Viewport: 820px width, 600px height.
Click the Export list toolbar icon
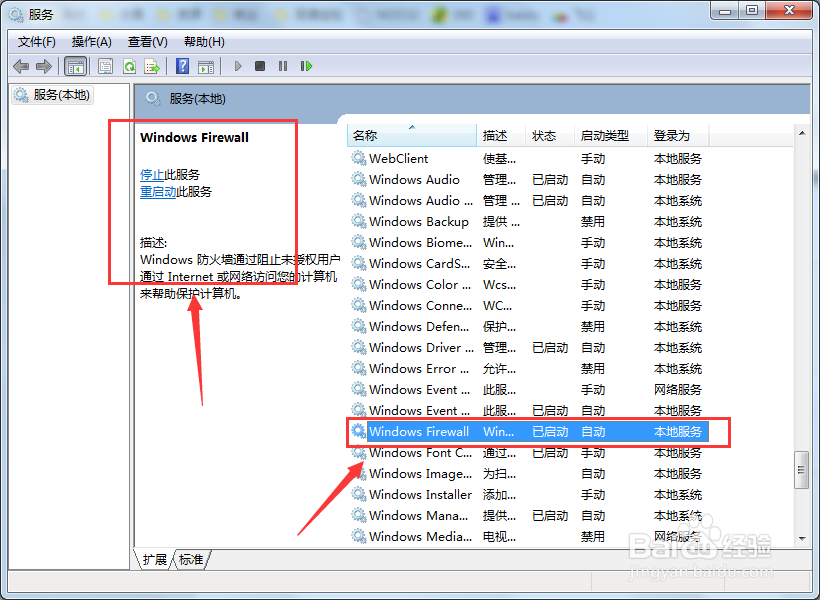coord(152,66)
